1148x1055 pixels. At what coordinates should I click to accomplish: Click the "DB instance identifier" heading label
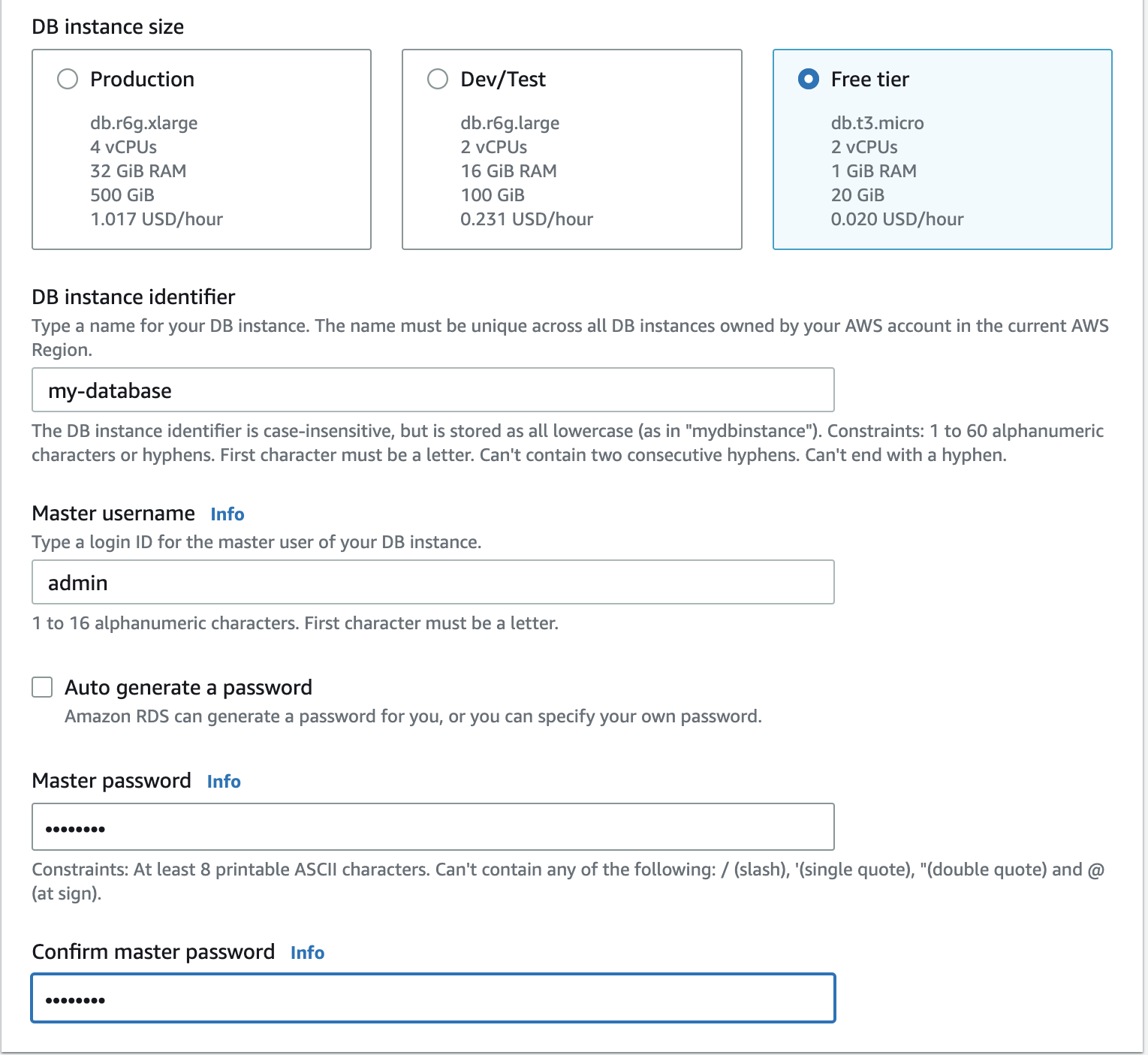click(134, 297)
